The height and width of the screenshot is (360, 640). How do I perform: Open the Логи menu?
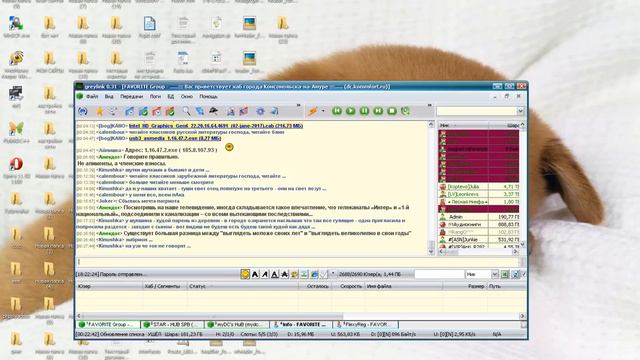(155, 97)
